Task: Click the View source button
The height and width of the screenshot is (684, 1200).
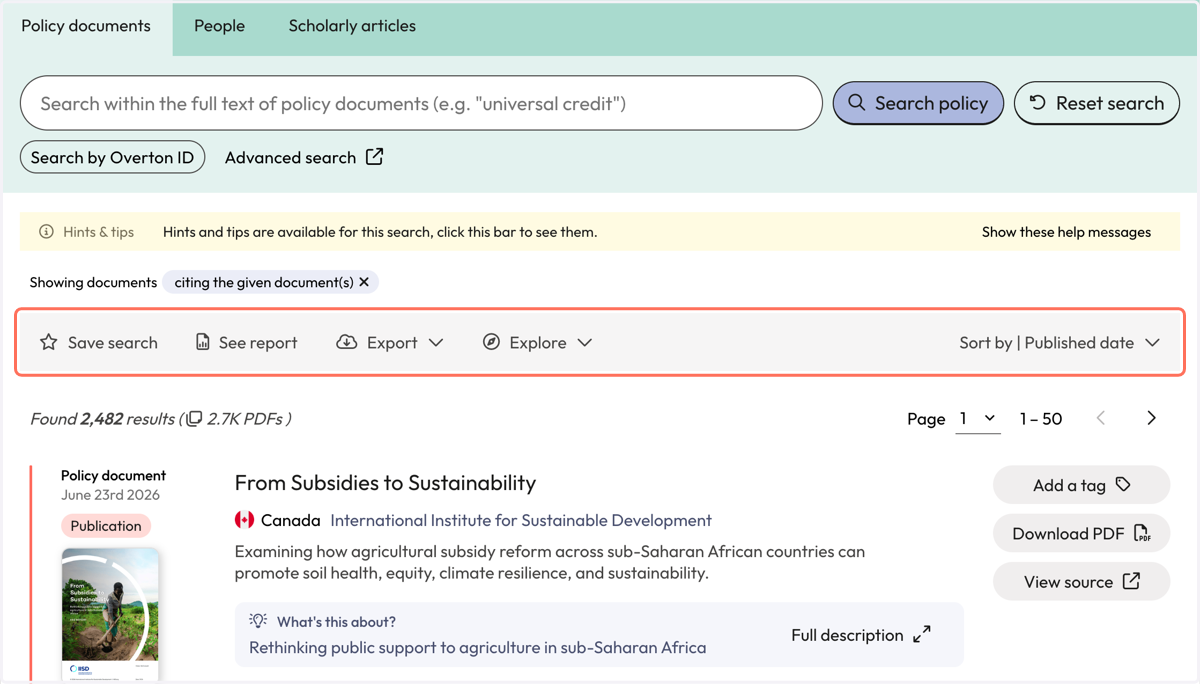Action: coord(1081,581)
